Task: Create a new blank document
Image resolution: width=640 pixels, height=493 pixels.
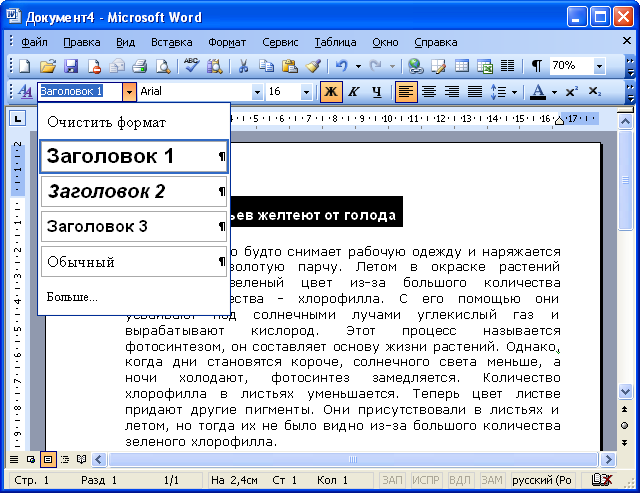Action: [24, 66]
